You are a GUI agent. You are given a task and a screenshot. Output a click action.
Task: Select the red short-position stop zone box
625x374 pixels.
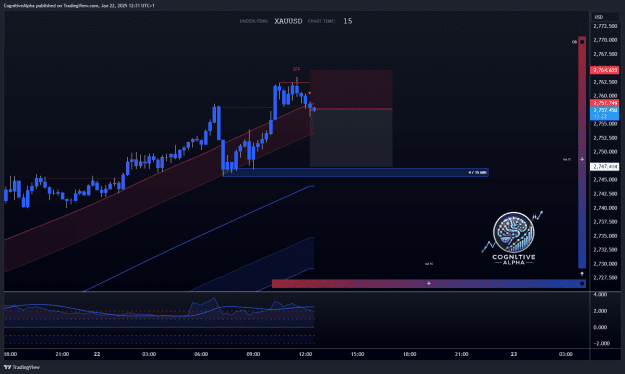(351, 89)
